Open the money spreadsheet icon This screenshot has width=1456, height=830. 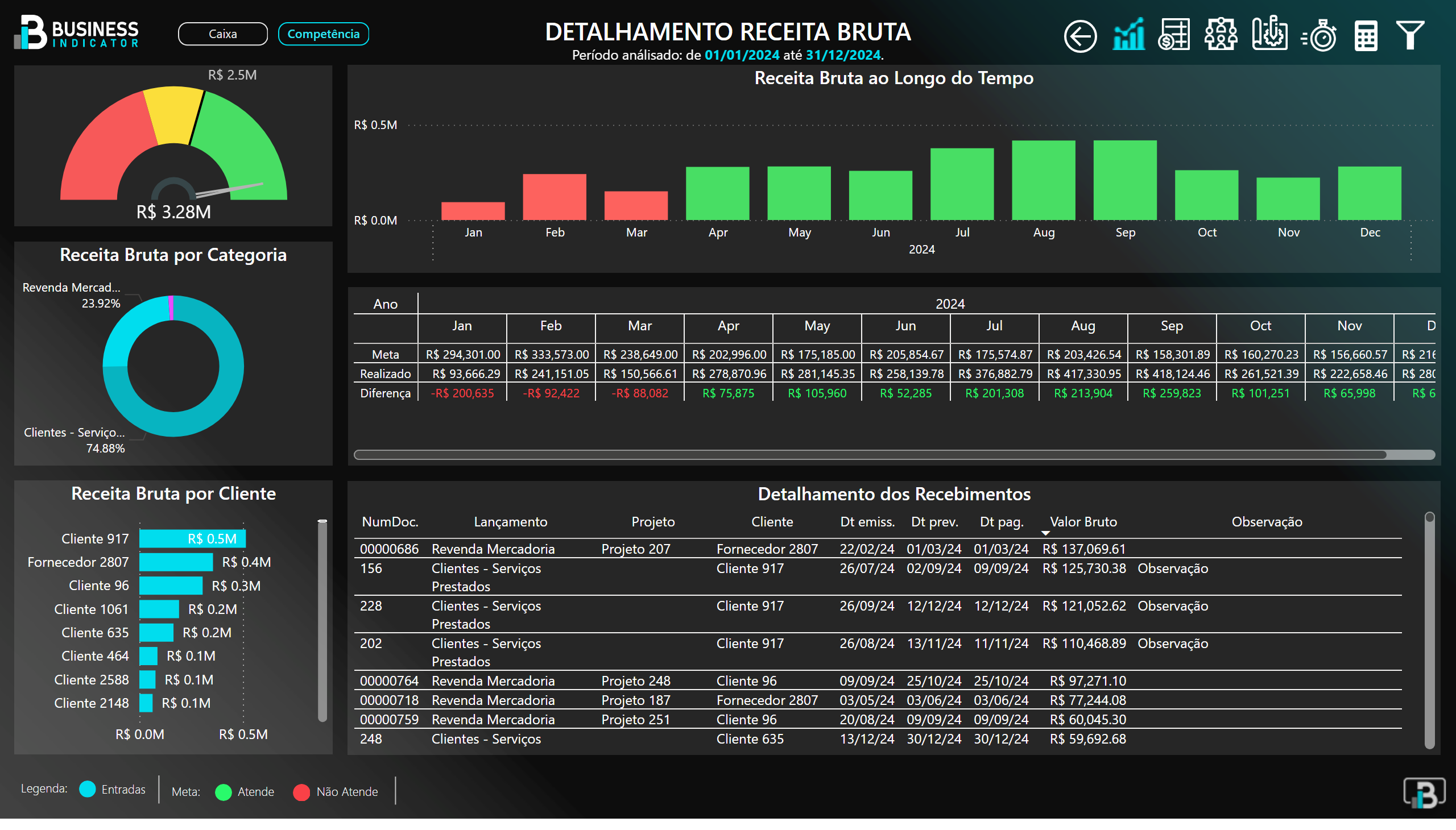[x=1174, y=35]
